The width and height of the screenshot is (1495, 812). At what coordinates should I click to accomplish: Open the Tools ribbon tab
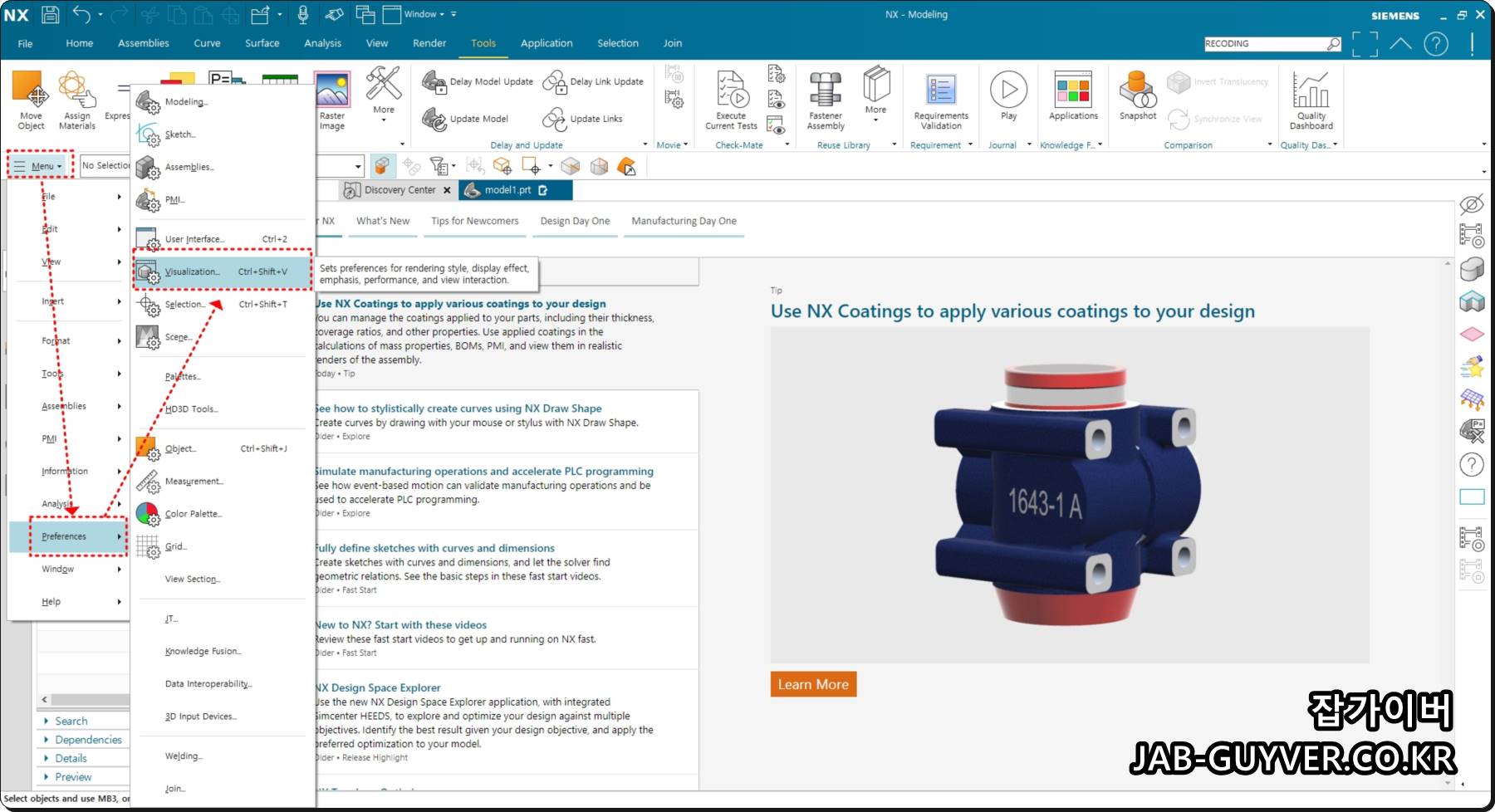(x=483, y=43)
